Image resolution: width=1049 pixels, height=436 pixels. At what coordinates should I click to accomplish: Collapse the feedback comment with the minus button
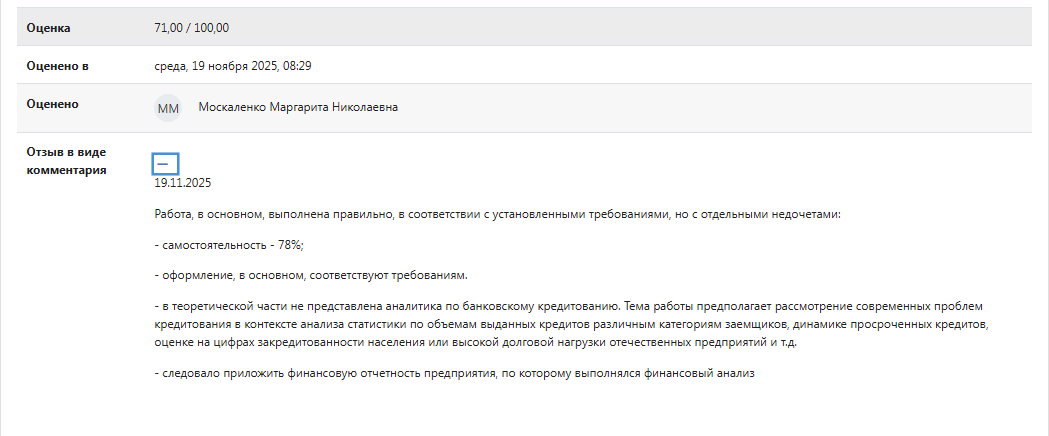point(166,164)
